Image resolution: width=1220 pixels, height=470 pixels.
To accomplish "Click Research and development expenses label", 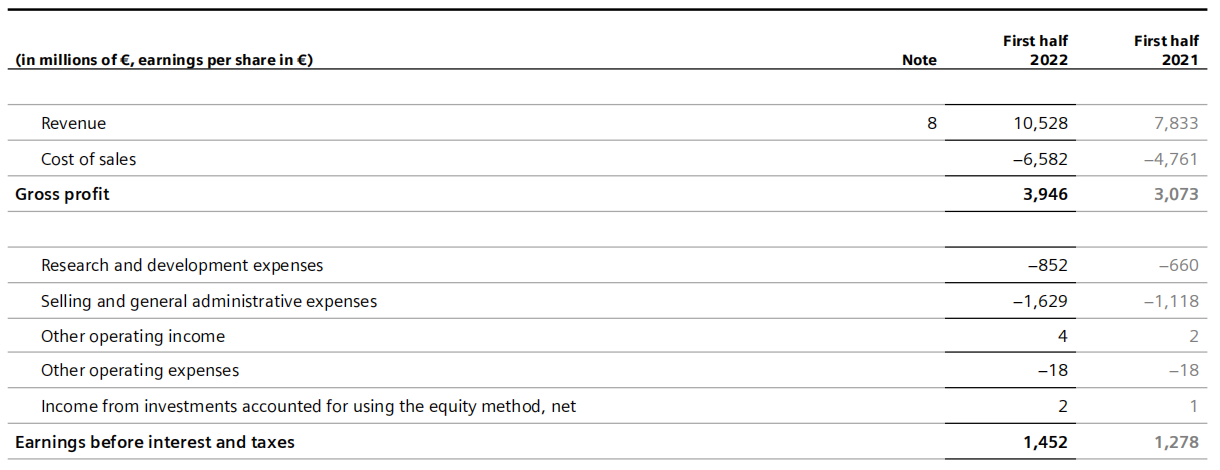I will click(182, 265).
